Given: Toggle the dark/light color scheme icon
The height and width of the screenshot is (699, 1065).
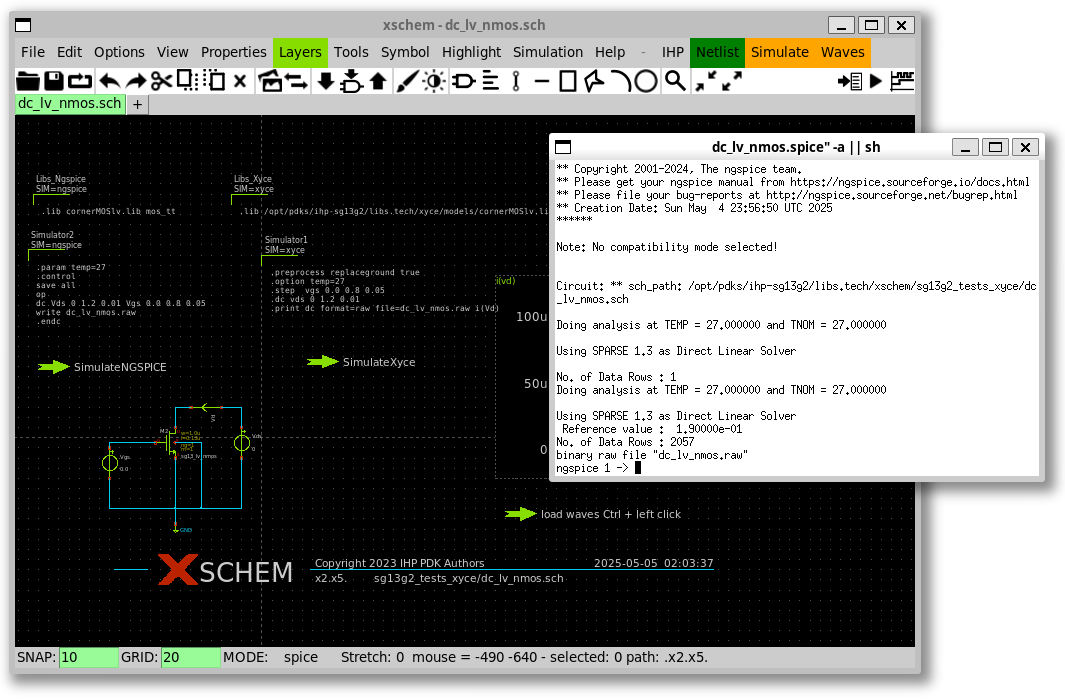Looking at the screenshot, I should [434, 82].
